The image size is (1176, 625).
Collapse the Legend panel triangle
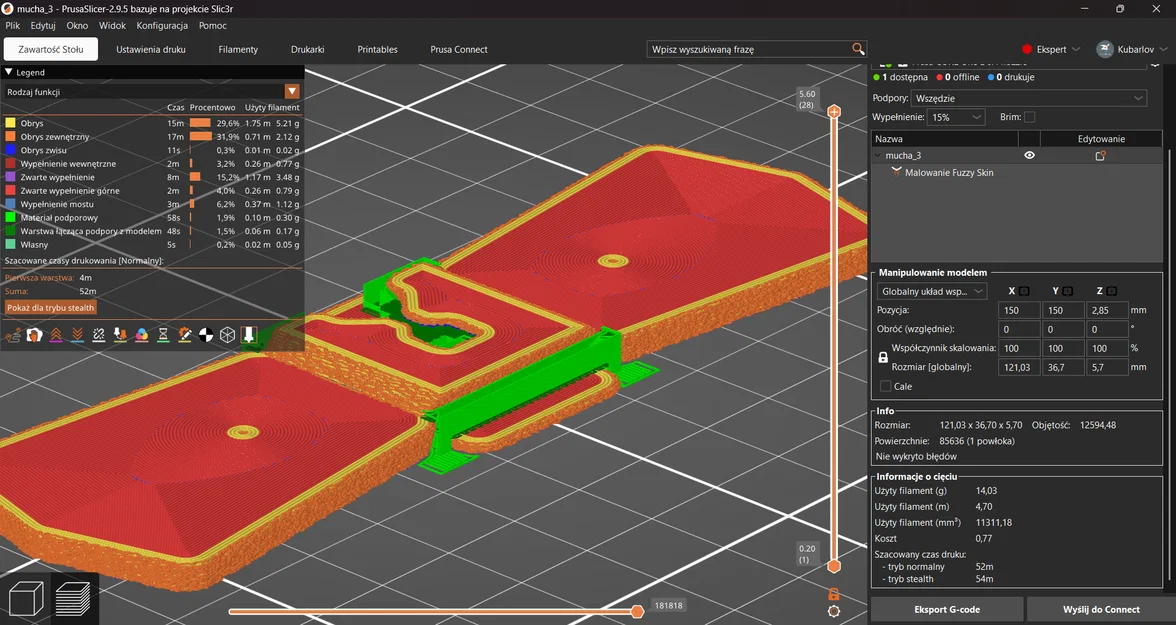9,72
